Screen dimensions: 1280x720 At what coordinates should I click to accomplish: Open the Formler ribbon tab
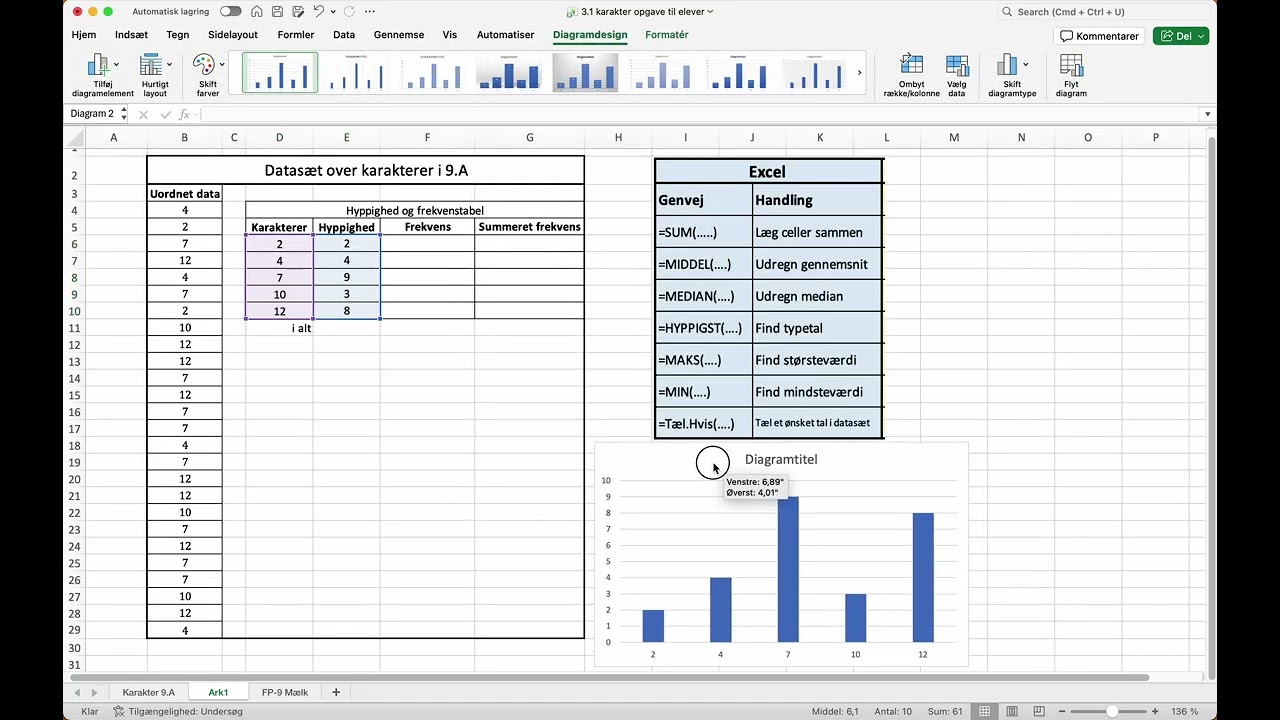pos(296,35)
